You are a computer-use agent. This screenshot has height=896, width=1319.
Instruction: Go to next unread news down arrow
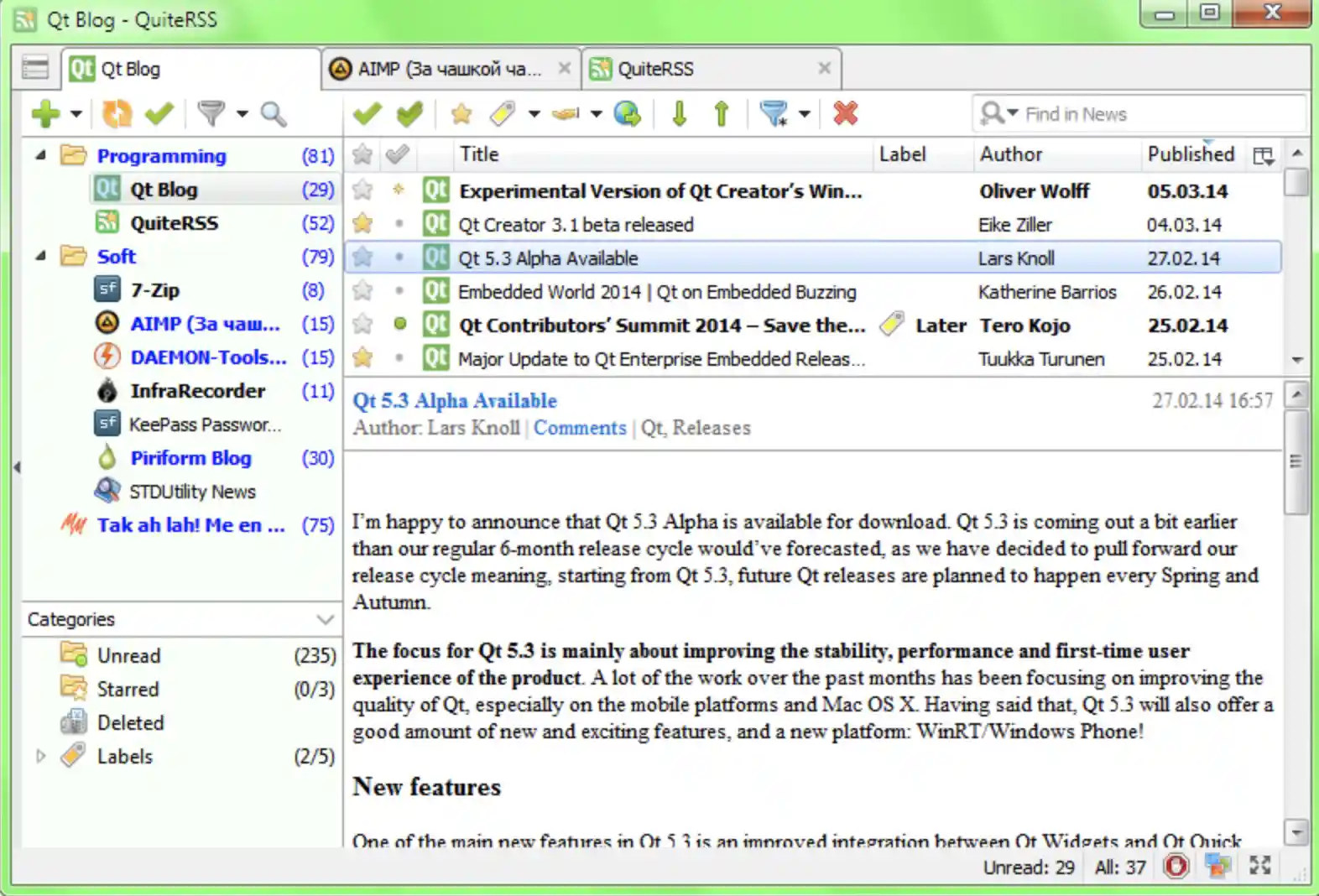point(680,113)
